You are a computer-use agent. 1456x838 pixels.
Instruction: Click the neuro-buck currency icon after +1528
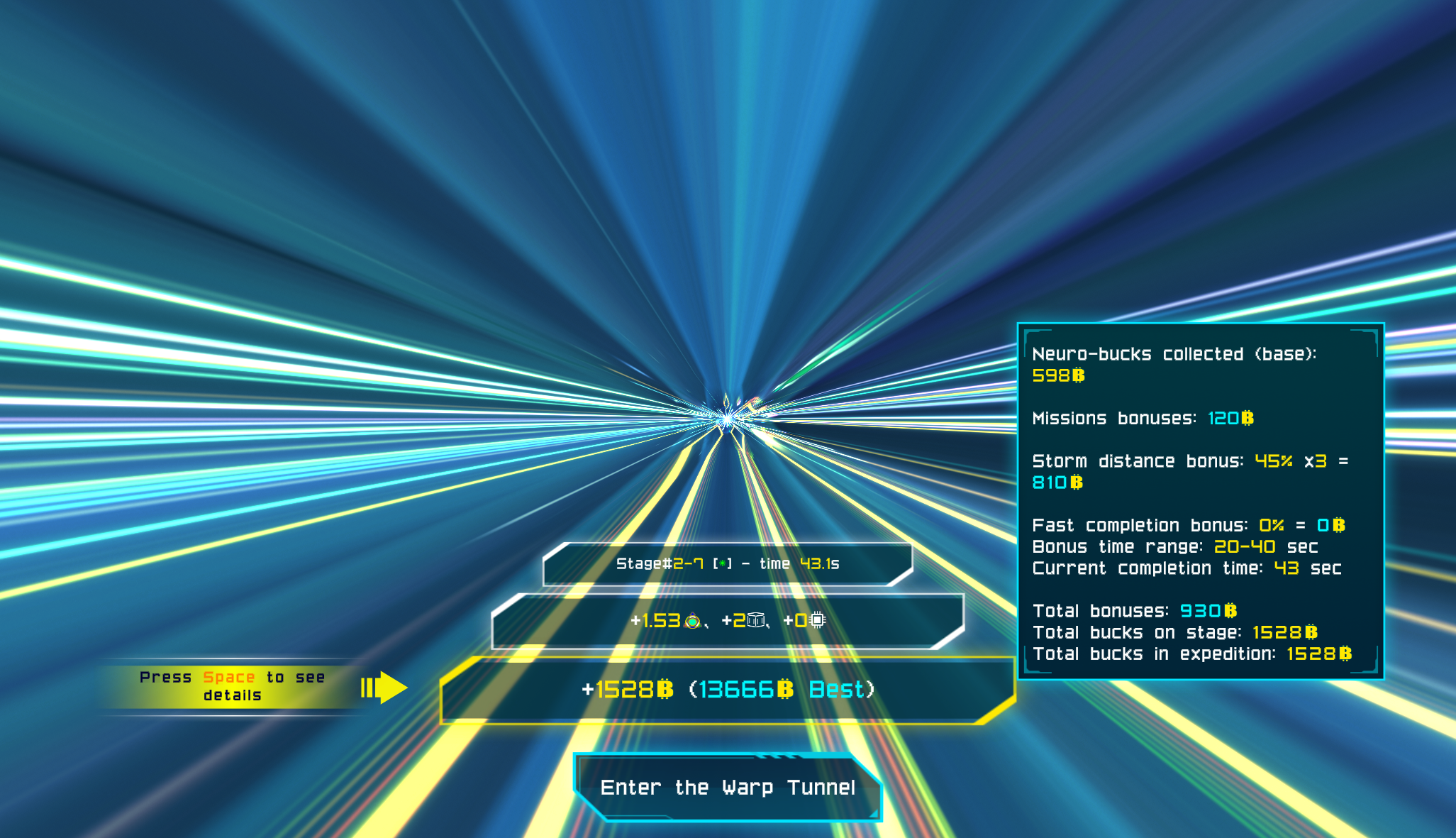pos(665,689)
